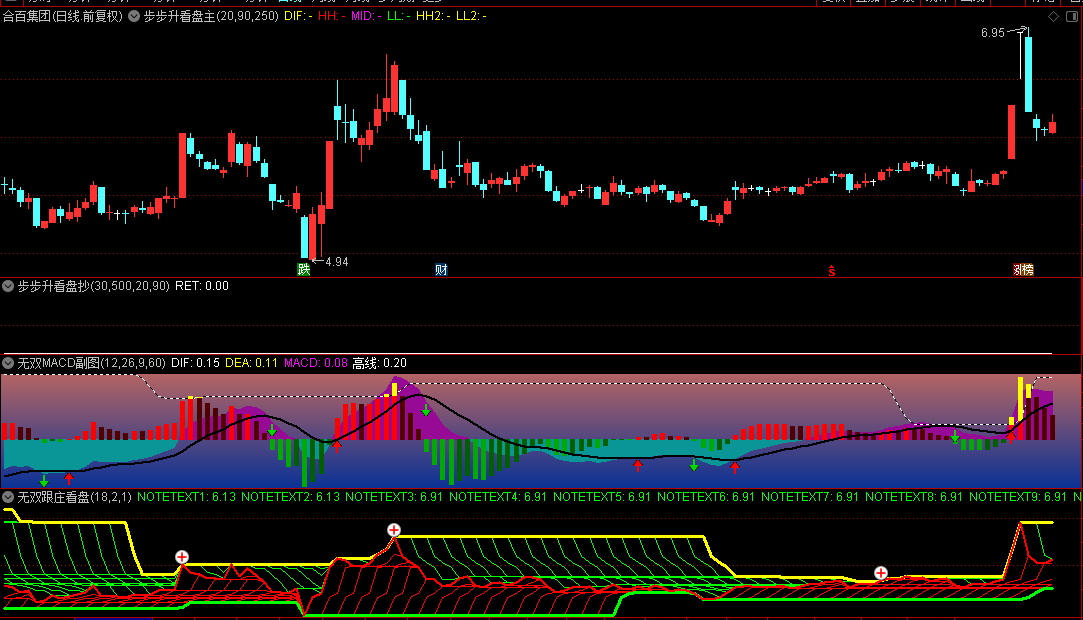Click the red $ marker on the main chart
The height and width of the screenshot is (620, 1083).
tap(831, 269)
